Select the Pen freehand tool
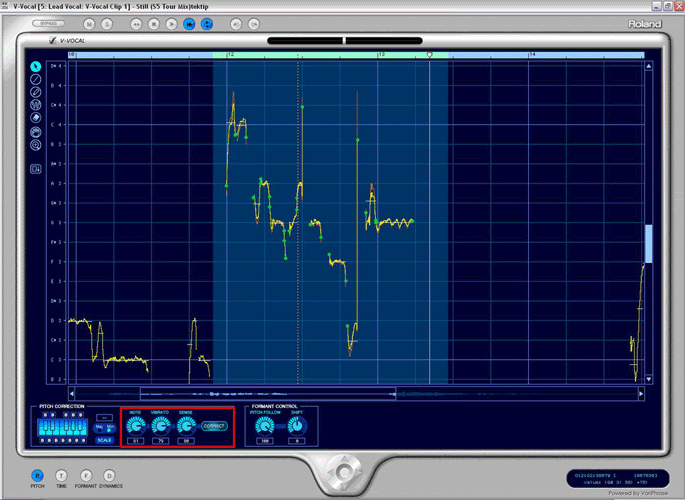Viewport: 685px width, 500px height. 36,92
